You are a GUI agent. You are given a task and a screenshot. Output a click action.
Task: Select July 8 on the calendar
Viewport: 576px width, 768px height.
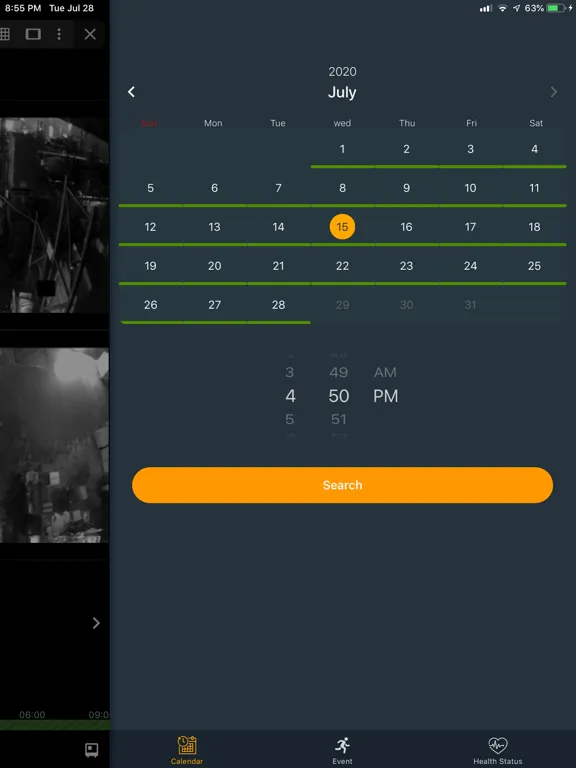point(342,188)
